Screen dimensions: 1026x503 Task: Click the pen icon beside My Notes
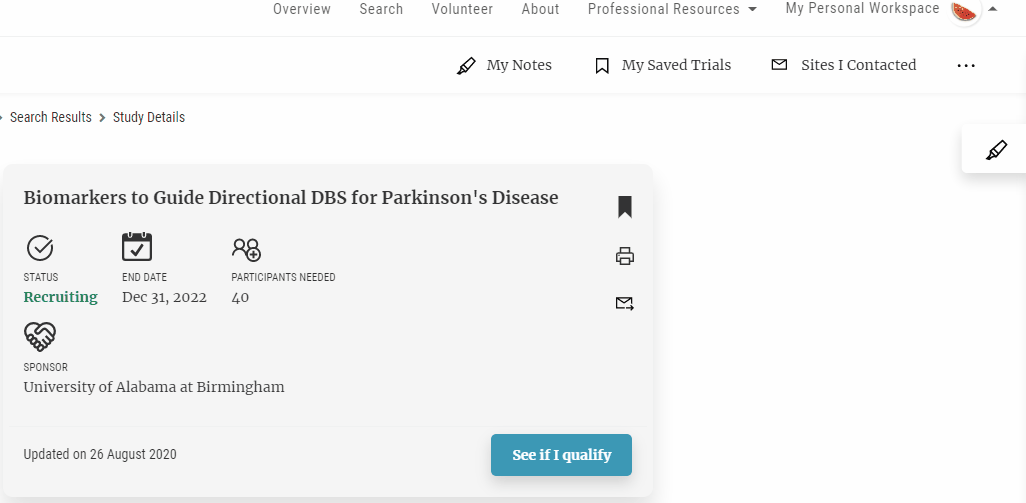pos(466,65)
